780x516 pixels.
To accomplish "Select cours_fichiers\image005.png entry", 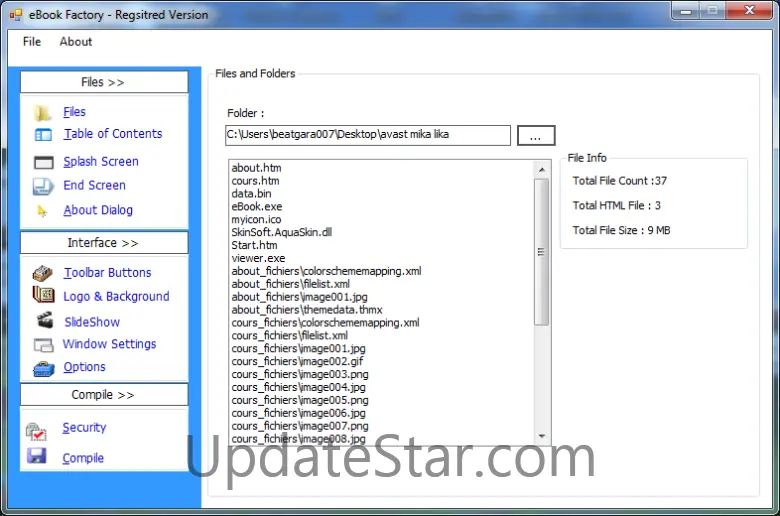I will click(x=300, y=401).
